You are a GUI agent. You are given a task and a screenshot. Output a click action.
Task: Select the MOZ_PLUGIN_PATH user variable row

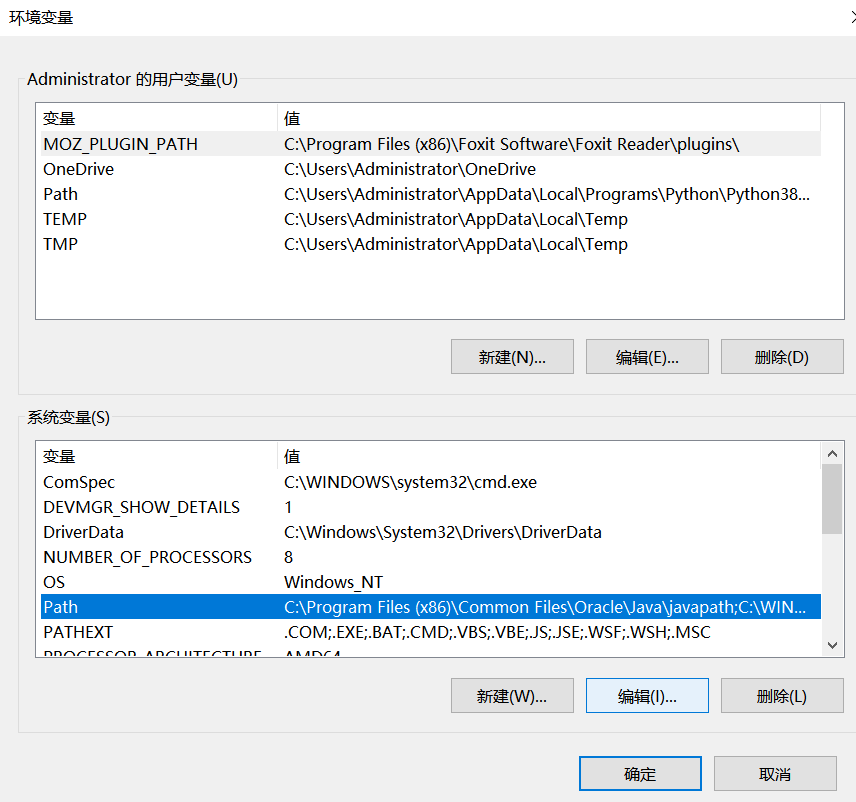(431, 144)
